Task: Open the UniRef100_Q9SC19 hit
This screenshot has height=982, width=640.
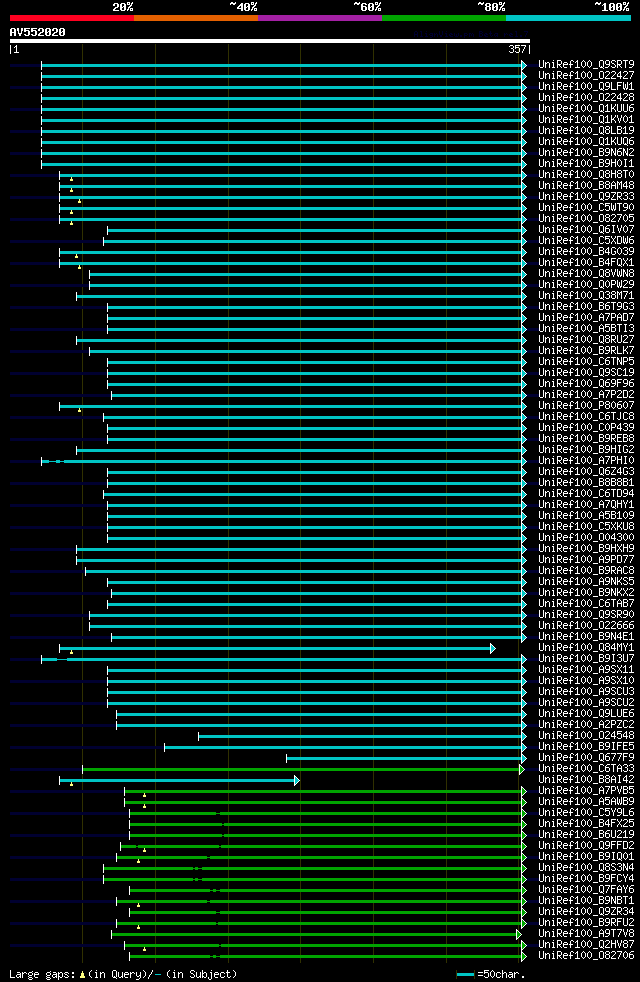Action: point(586,373)
